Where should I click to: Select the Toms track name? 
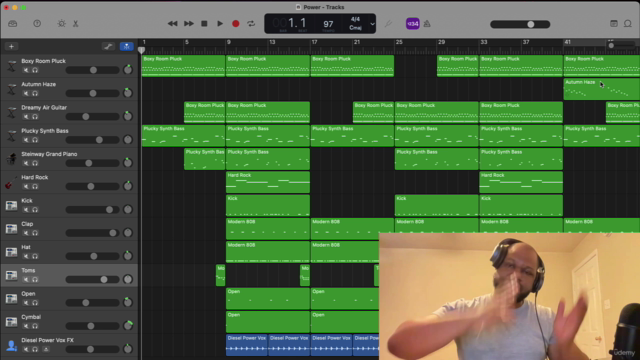(x=28, y=270)
